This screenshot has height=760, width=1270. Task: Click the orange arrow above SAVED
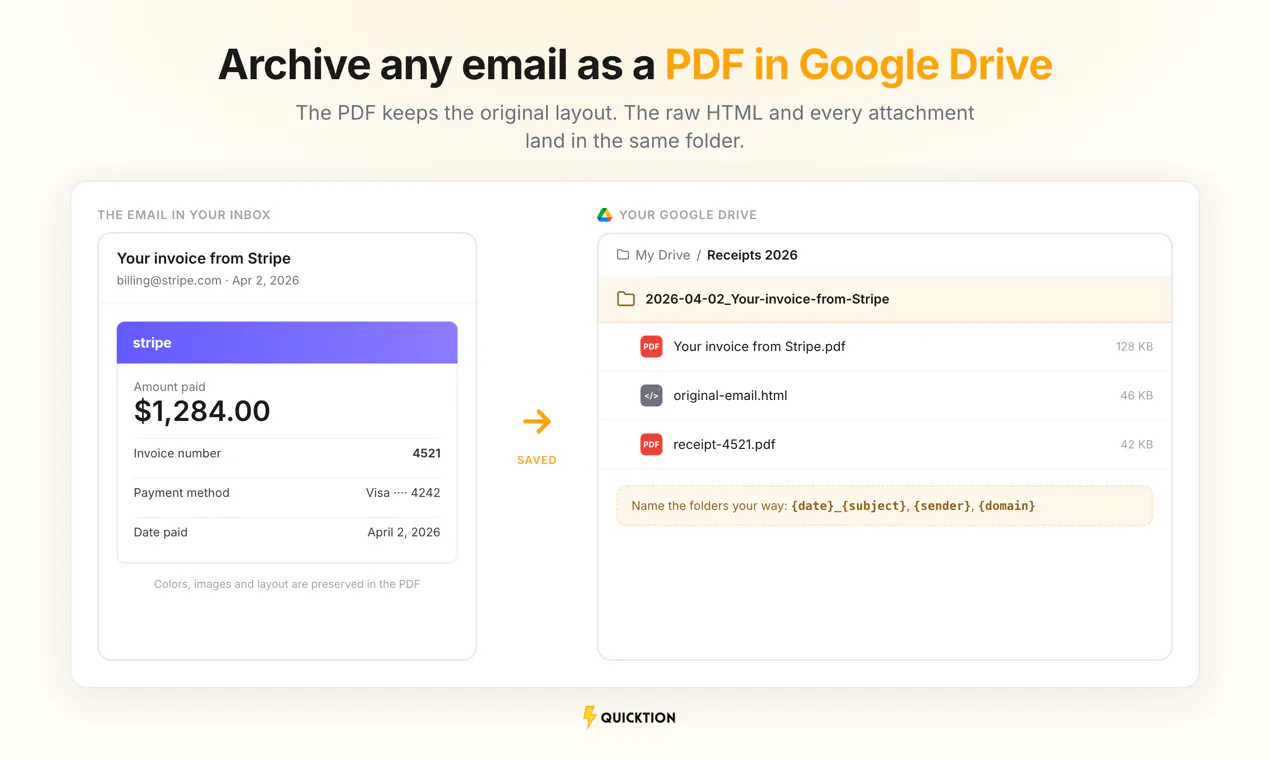click(537, 421)
